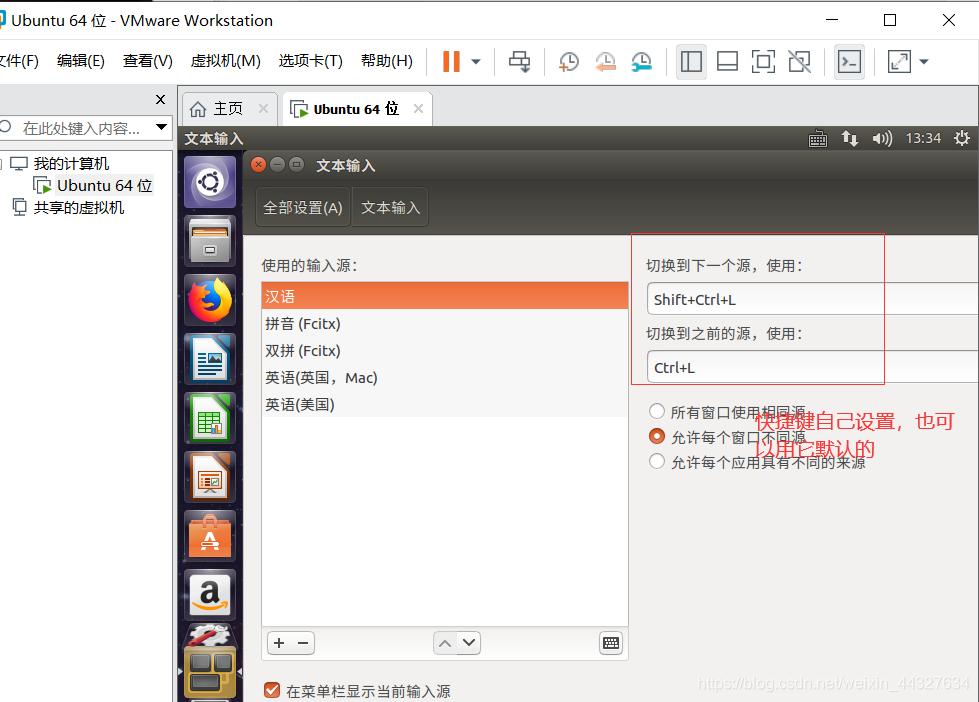The height and width of the screenshot is (702, 979).
Task: Click the keyboard input indicator in top panel
Action: coord(817,138)
